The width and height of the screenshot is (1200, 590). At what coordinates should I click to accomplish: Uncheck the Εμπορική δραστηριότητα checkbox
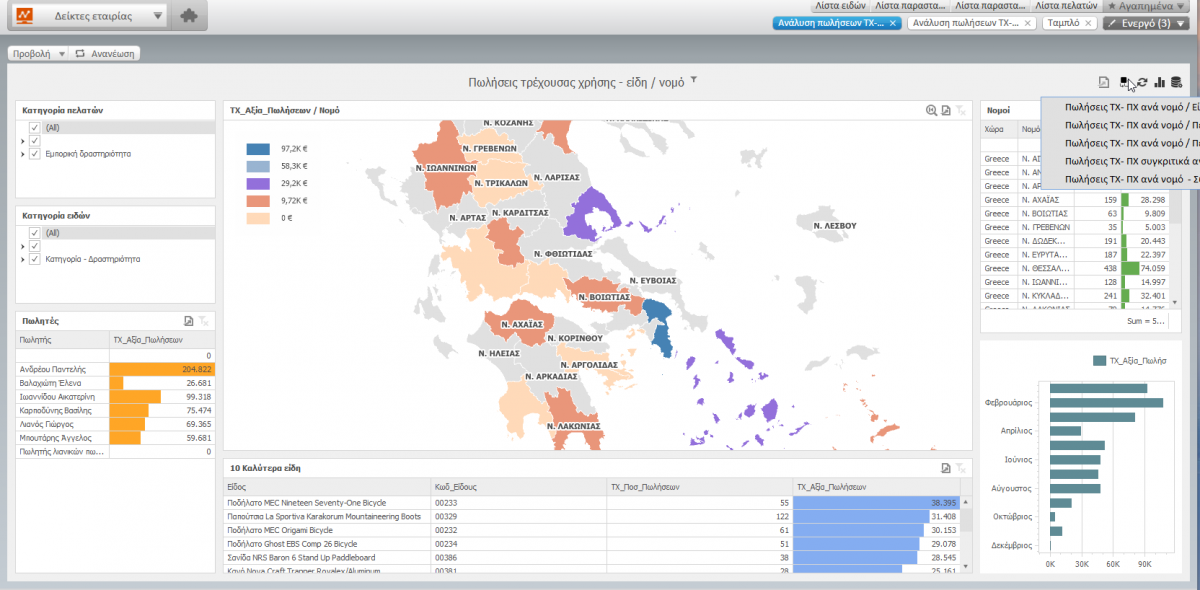[35, 154]
